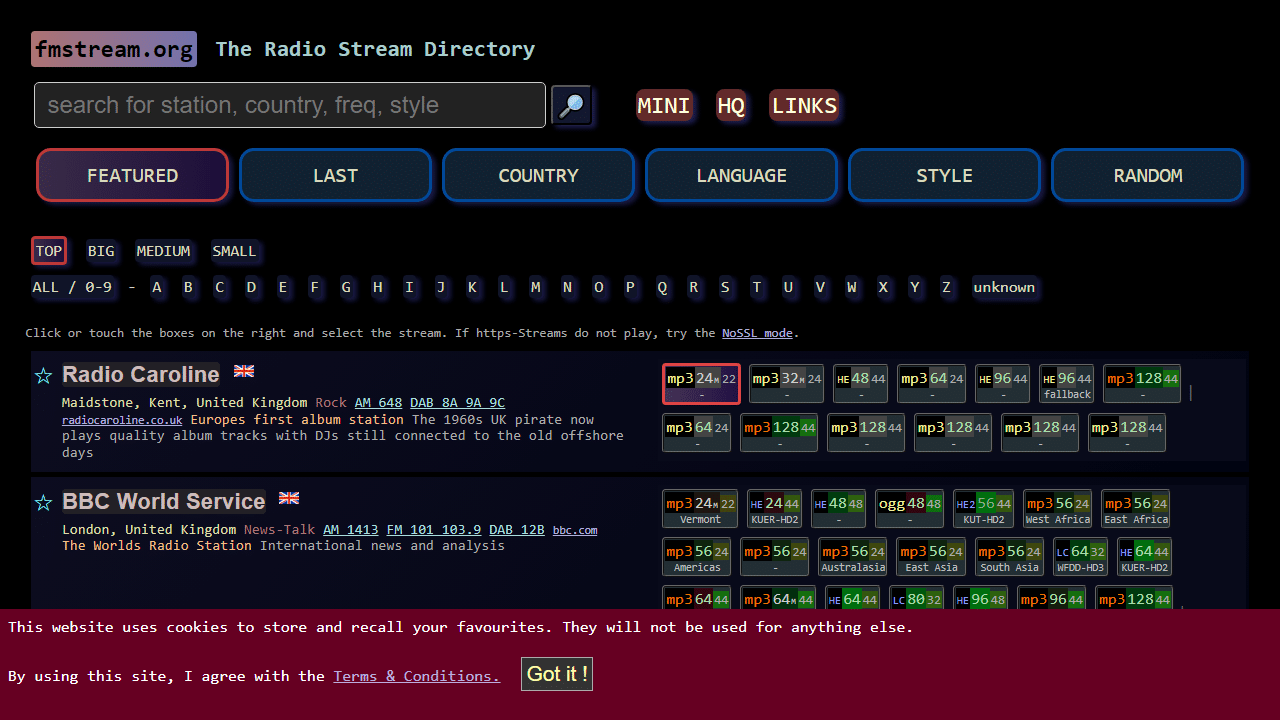Play the BBC Vermont mp3 24 stream
The image size is (1280, 720).
pyautogui.click(x=700, y=509)
